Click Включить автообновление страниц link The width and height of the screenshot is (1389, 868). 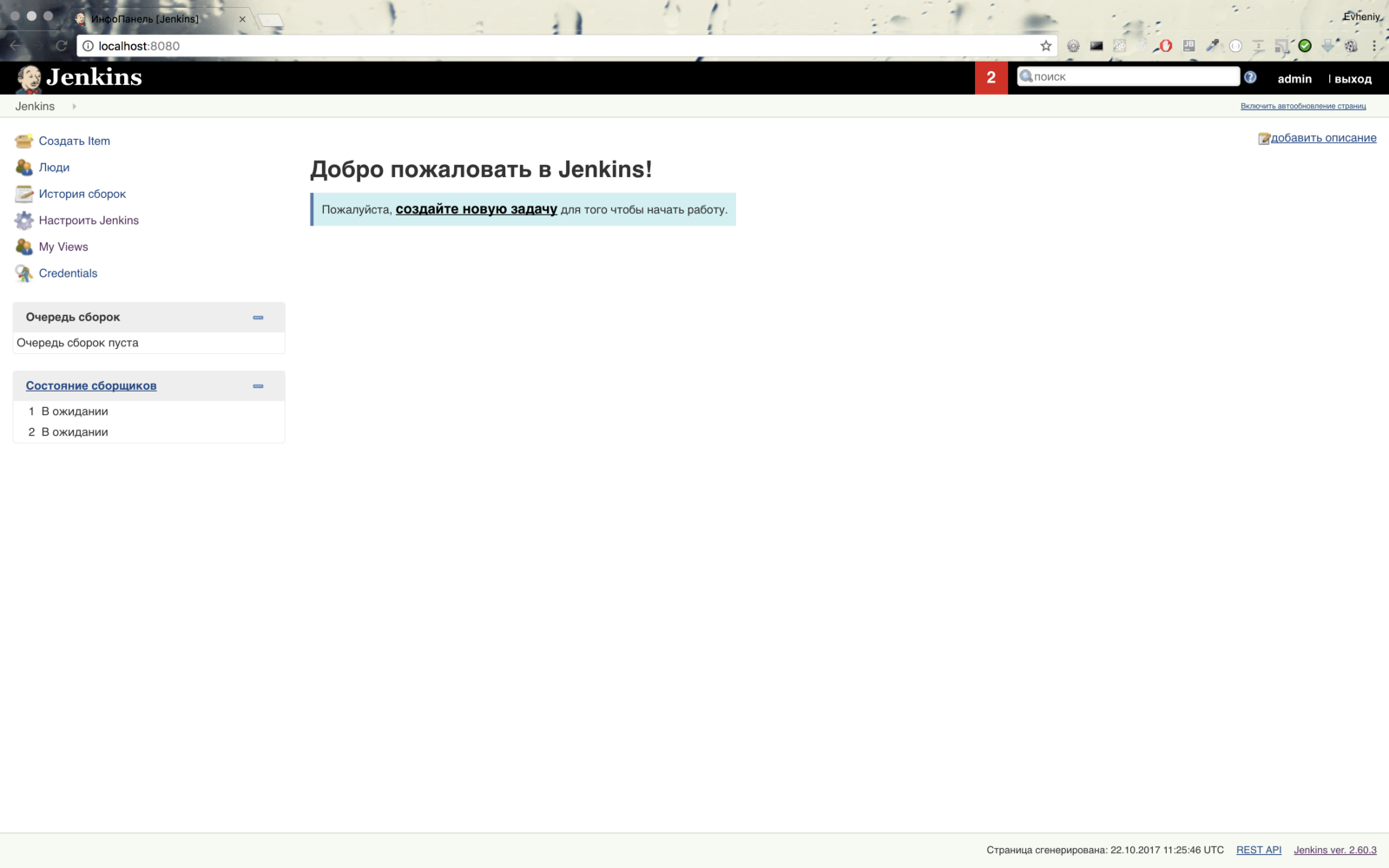[1303, 106]
